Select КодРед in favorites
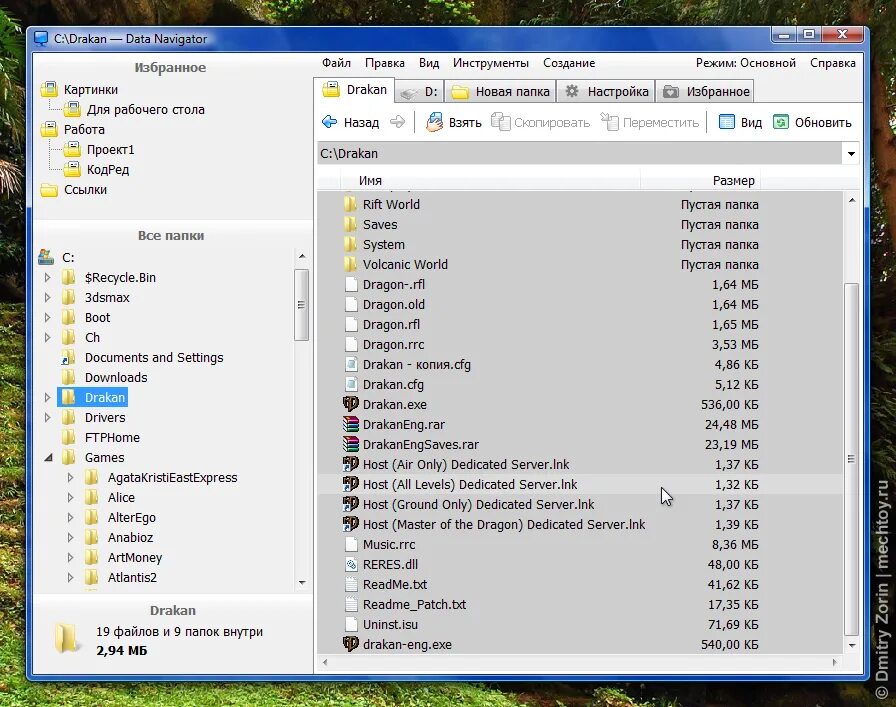This screenshot has width=896, height=707. (x=108, y=169)
